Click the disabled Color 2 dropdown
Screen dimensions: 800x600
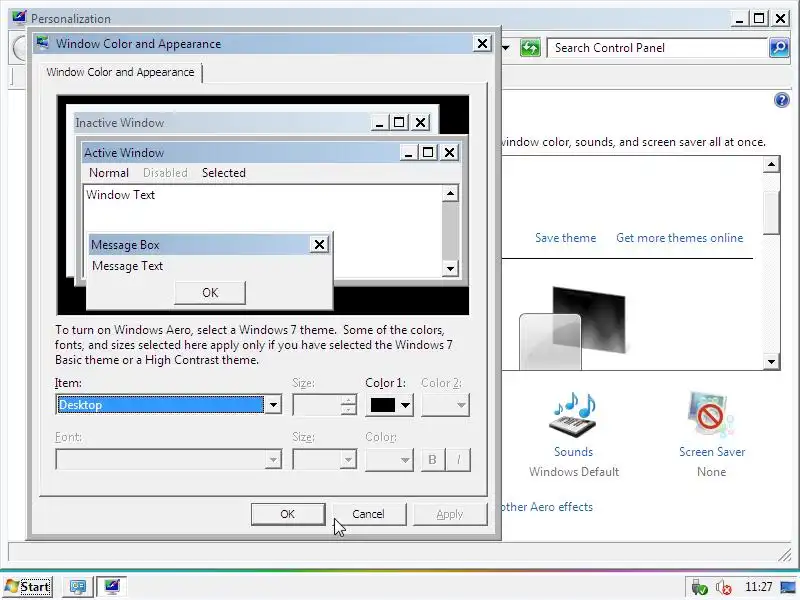click(445, 405)
